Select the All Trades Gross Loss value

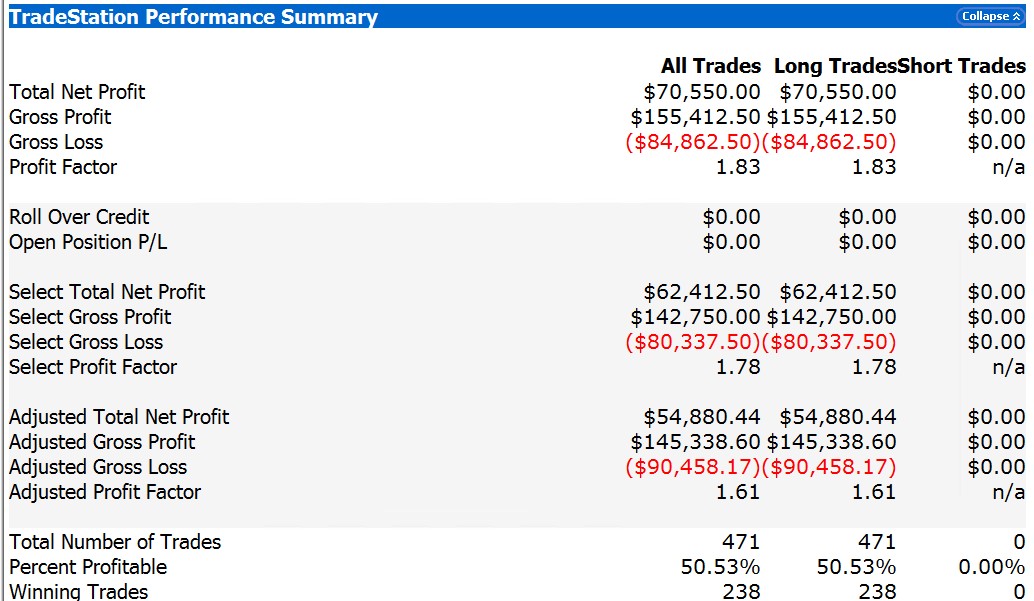pos(693,142)
